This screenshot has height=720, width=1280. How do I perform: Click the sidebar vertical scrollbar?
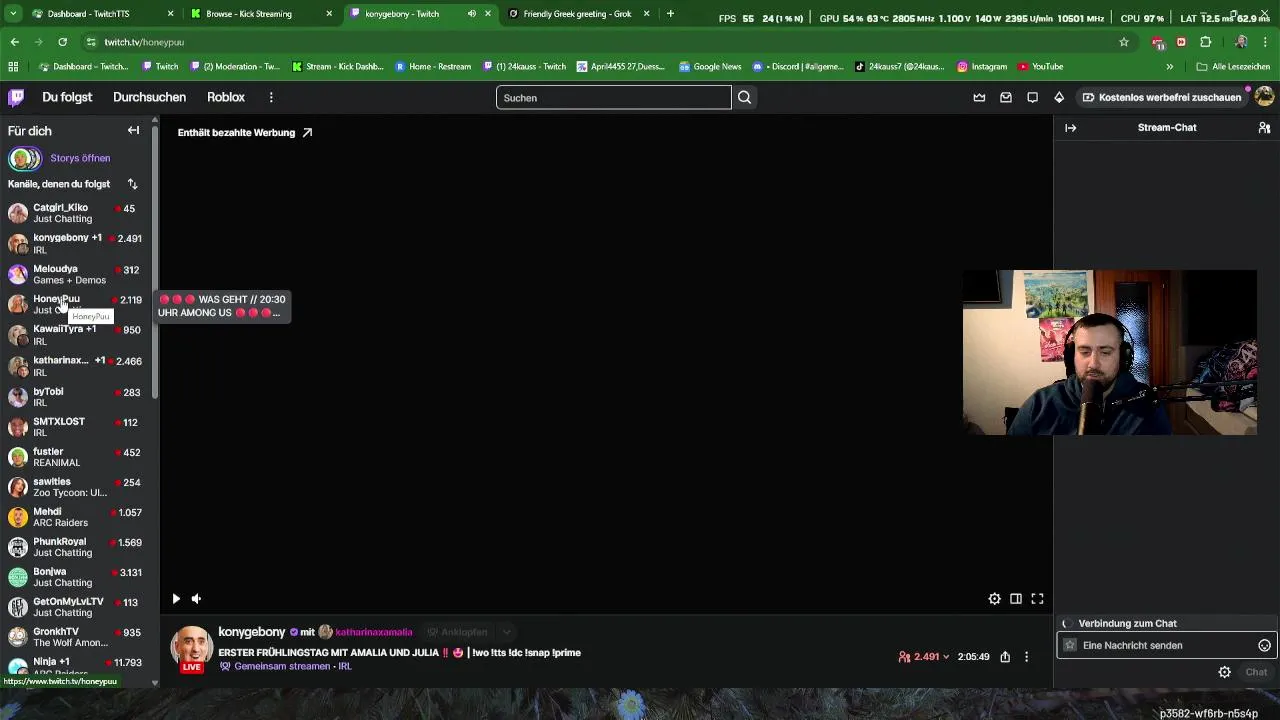(x=155, y=260)
